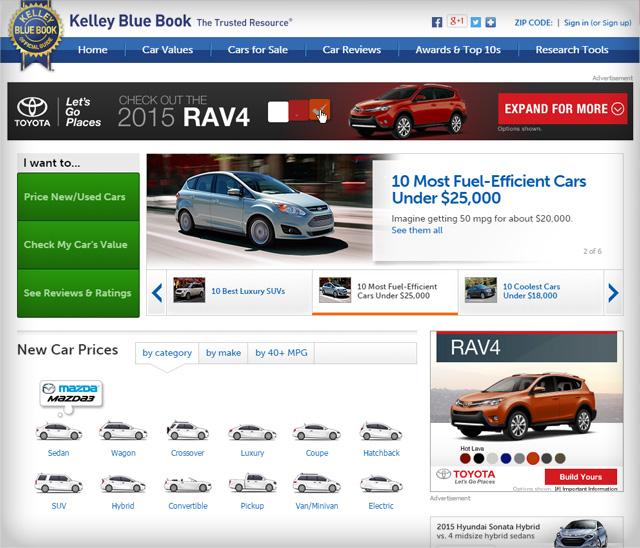The width and height of the screenshot is (640, 548).
Task: Click Check My Car's Value button
Action: [78, 245]
